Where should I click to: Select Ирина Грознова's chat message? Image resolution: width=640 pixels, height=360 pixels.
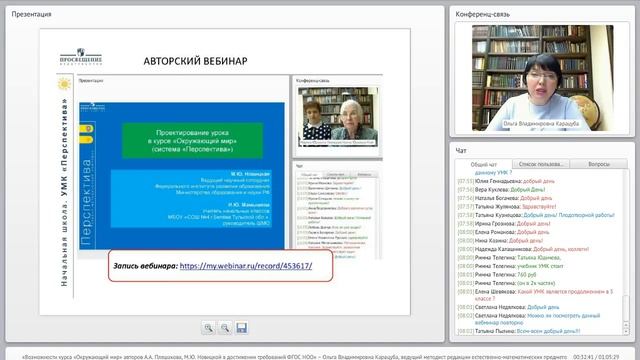click(x=504, y=224)
